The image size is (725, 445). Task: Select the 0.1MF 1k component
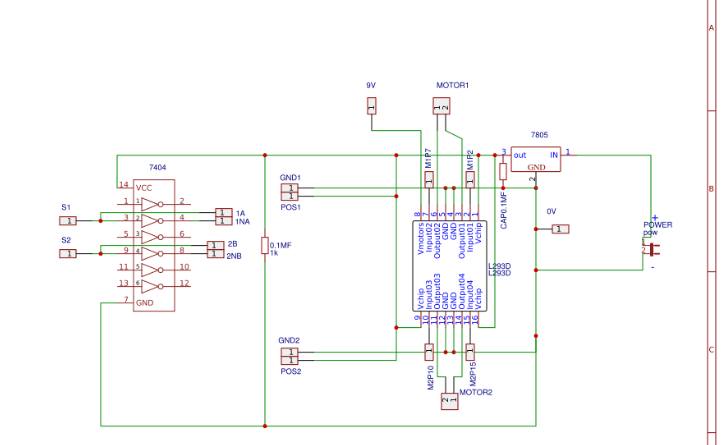click(x=264, y=246)
